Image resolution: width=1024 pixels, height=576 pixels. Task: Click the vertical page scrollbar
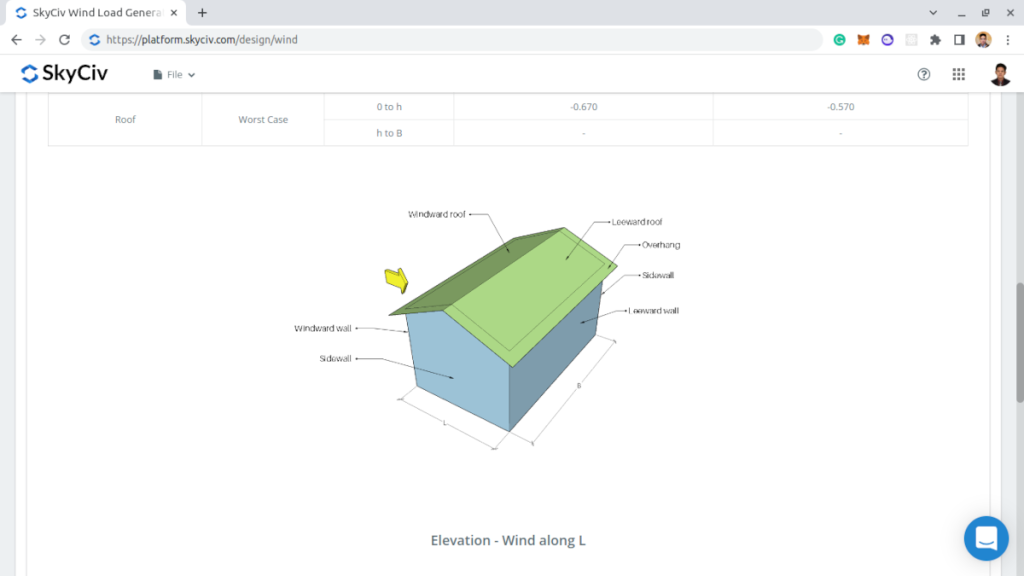click(1018, 340)
